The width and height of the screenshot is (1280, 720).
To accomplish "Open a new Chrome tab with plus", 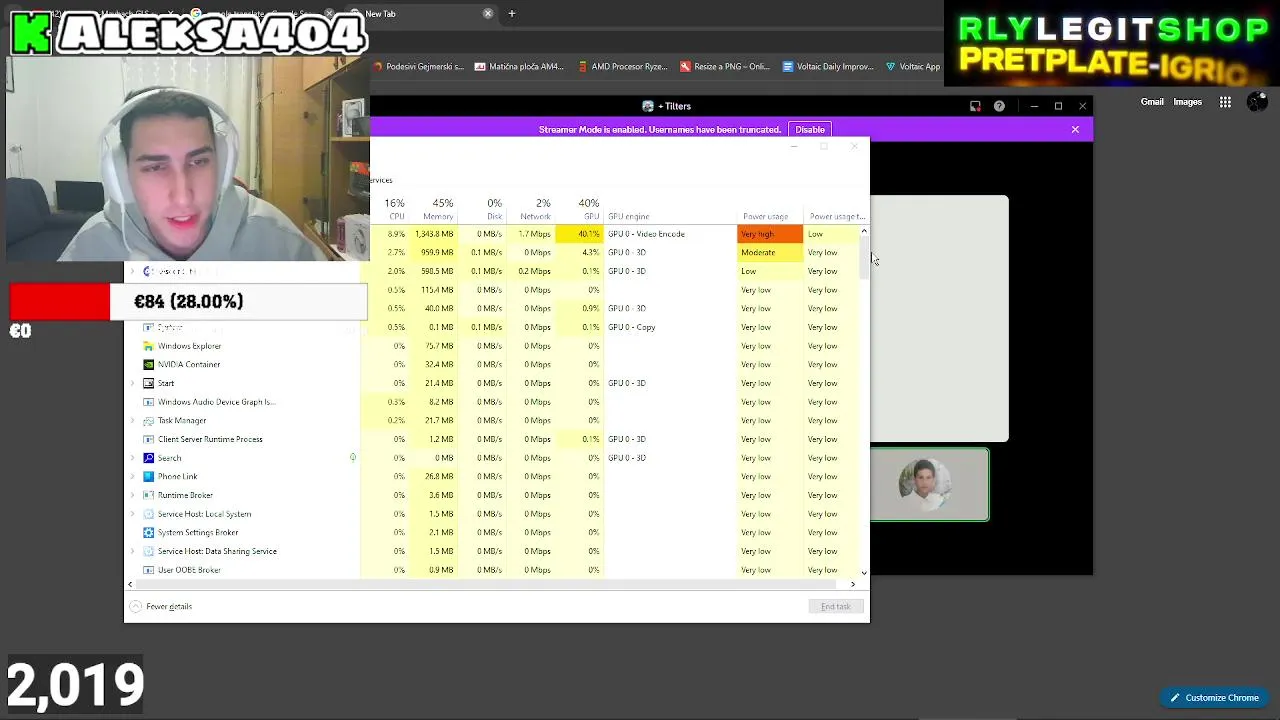I will tap(512, 14).
